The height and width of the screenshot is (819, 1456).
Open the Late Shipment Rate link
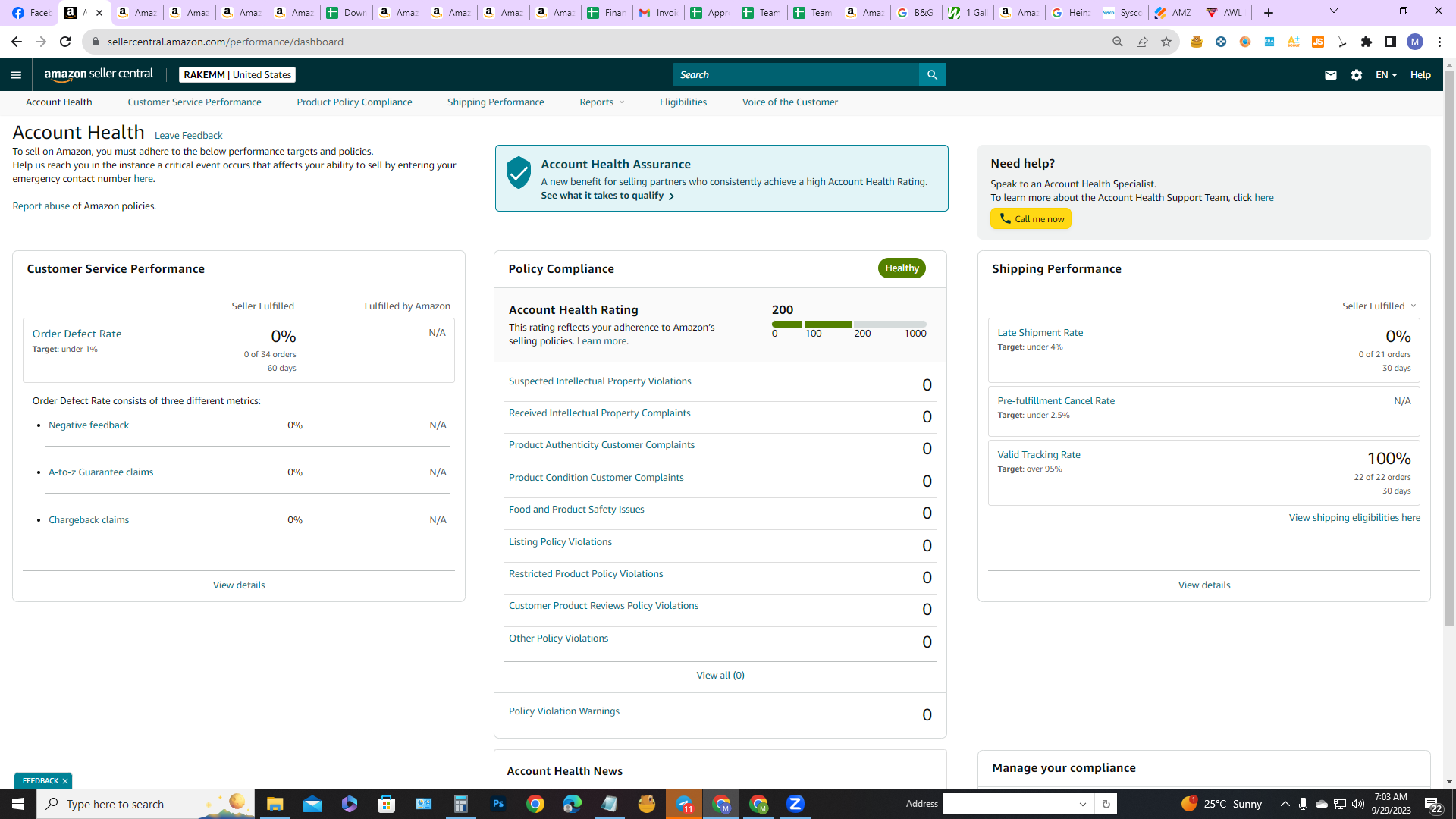pos(1040,333)
